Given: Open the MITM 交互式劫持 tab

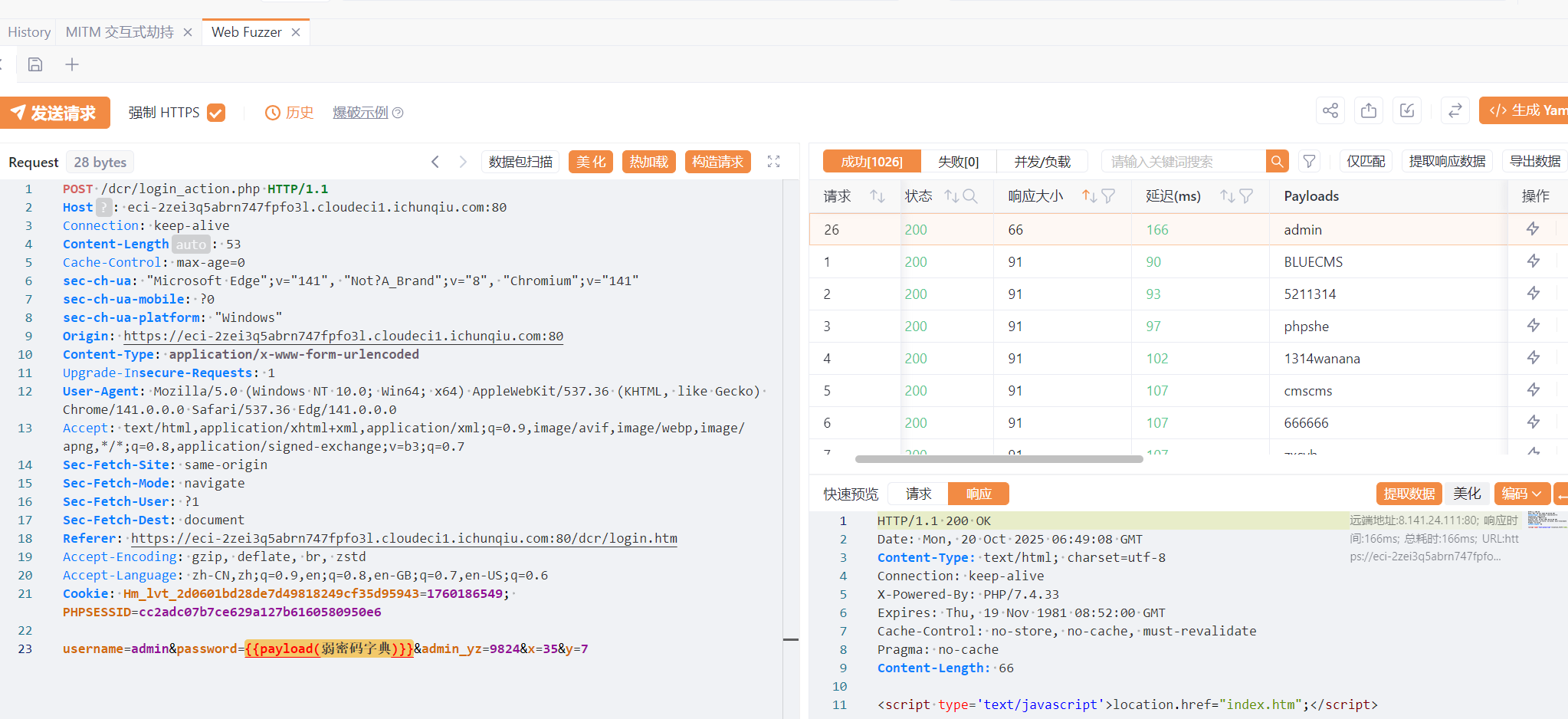Looking at the screenshot, I should click(x=120, y=32).
